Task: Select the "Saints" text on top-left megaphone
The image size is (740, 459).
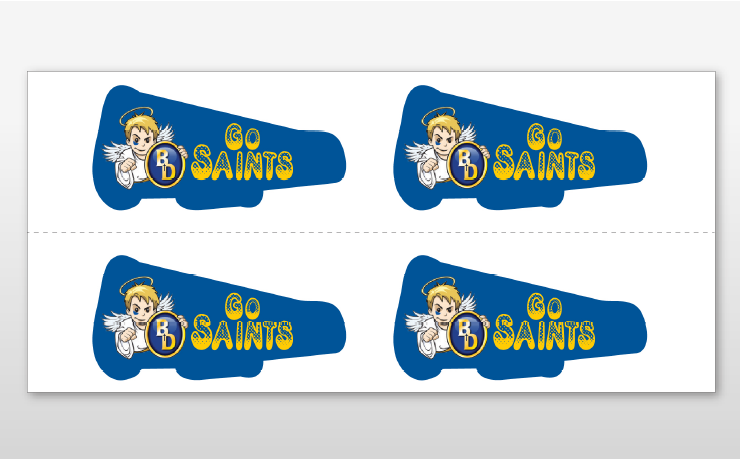Action: pos(242,164)
